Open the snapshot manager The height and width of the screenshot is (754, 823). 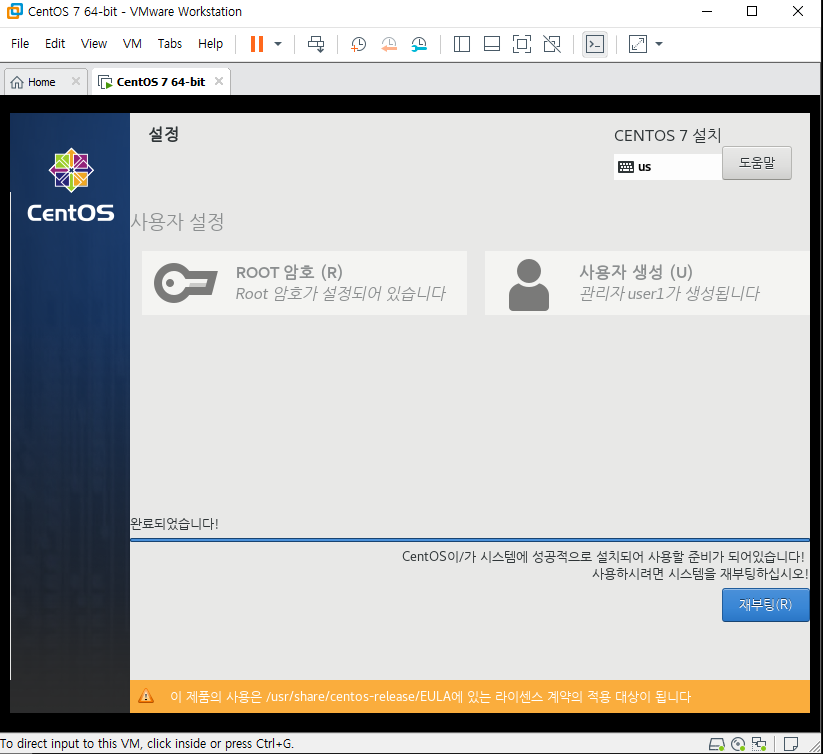tap(419, 44)
